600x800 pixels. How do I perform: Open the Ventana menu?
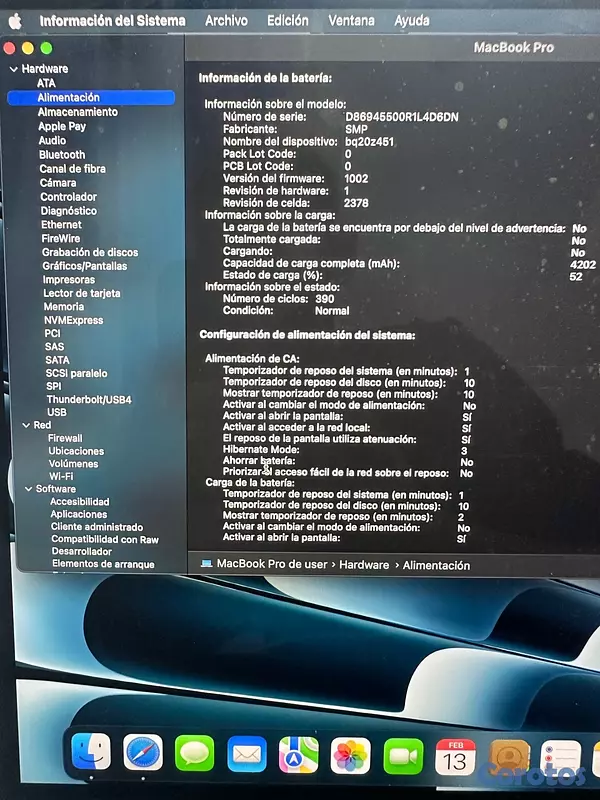[351, 21]
